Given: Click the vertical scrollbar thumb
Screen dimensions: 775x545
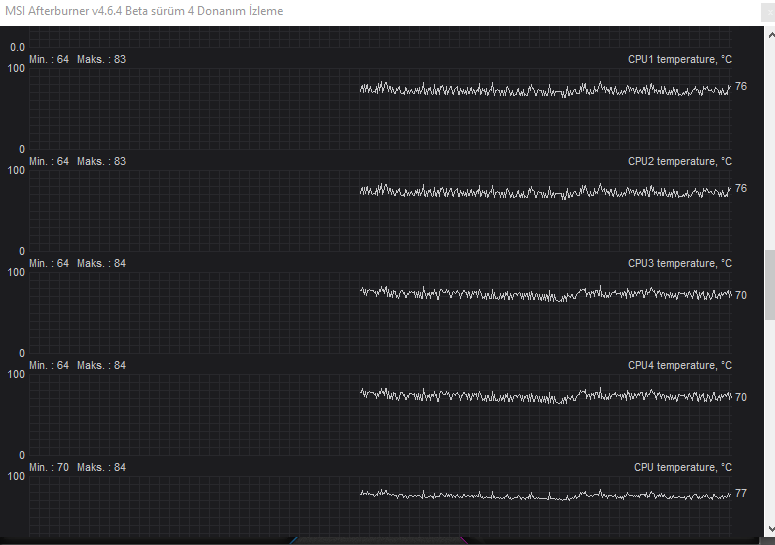Looking at the screenshot, I should (x=770, y=285).
